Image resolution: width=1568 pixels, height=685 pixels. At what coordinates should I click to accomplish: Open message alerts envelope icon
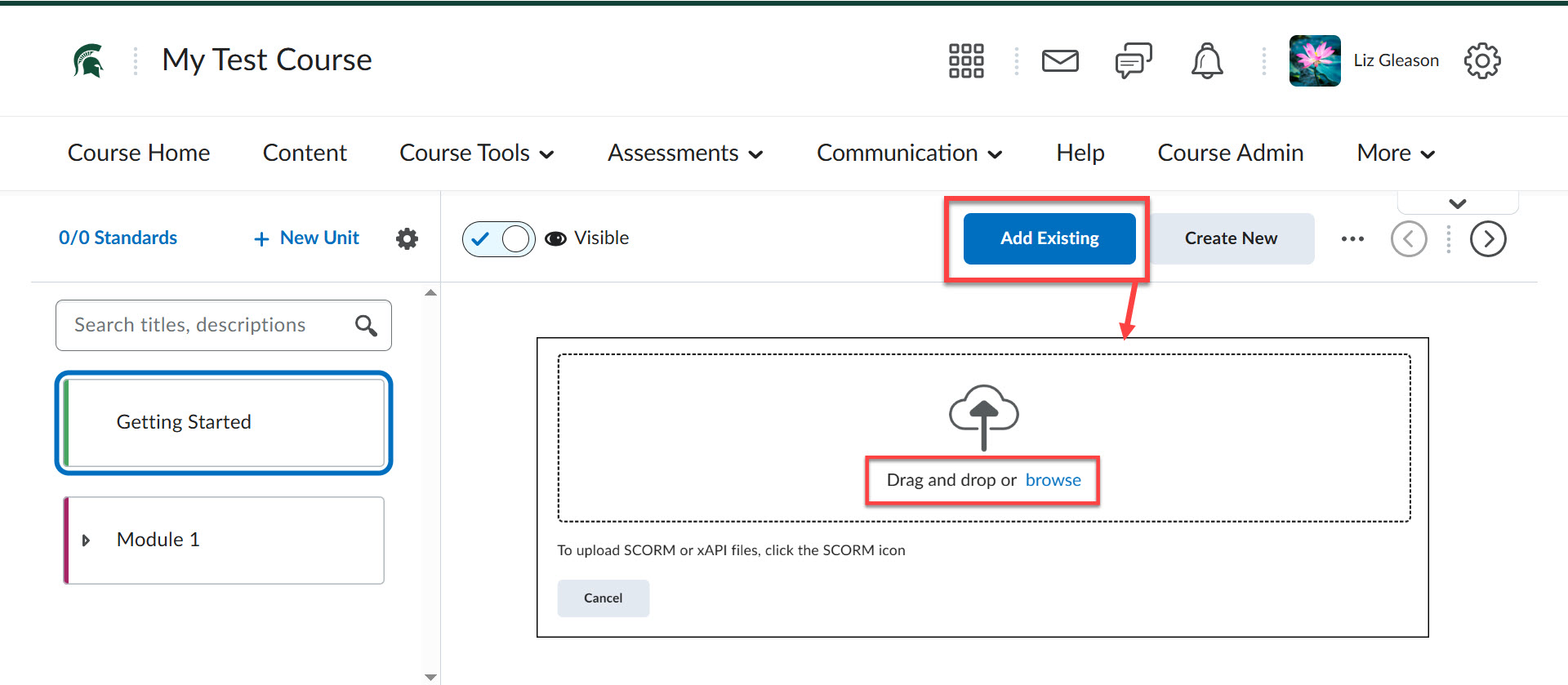(x=1060, y=61)
